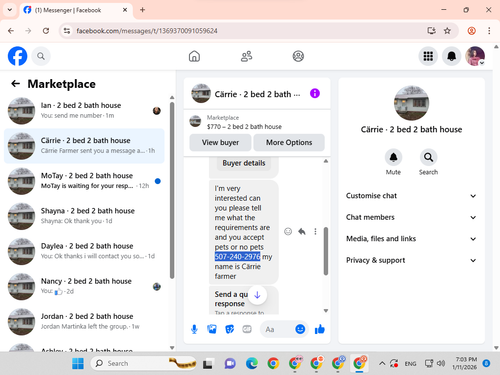Open conversation information purple icon
Viewport: 500px width, 375px height.
pos(315,93)
